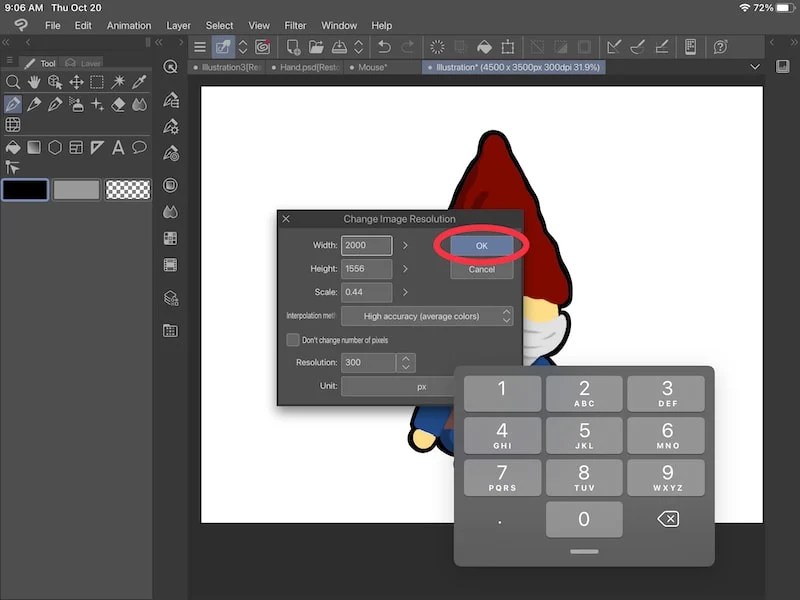Open the Edit menu

pos(82,25)
